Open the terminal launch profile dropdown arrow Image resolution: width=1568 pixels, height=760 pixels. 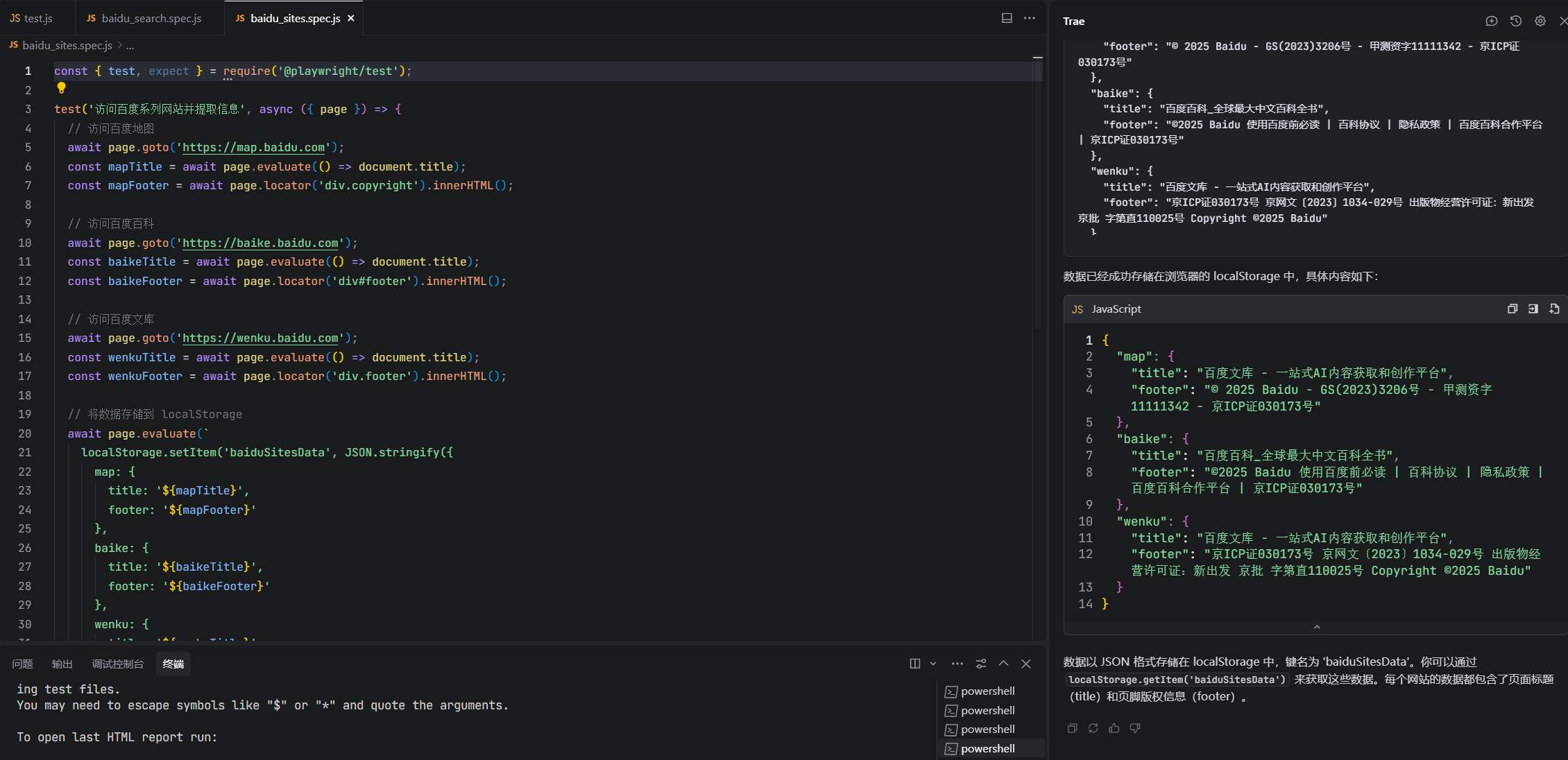click(933, 664)
